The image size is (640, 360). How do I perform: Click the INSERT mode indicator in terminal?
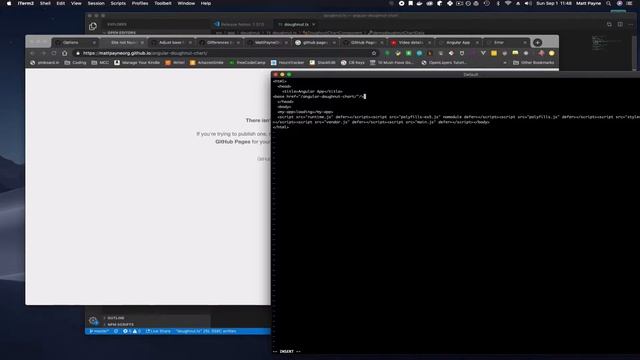pyautogui.click(x=287, y=351)
